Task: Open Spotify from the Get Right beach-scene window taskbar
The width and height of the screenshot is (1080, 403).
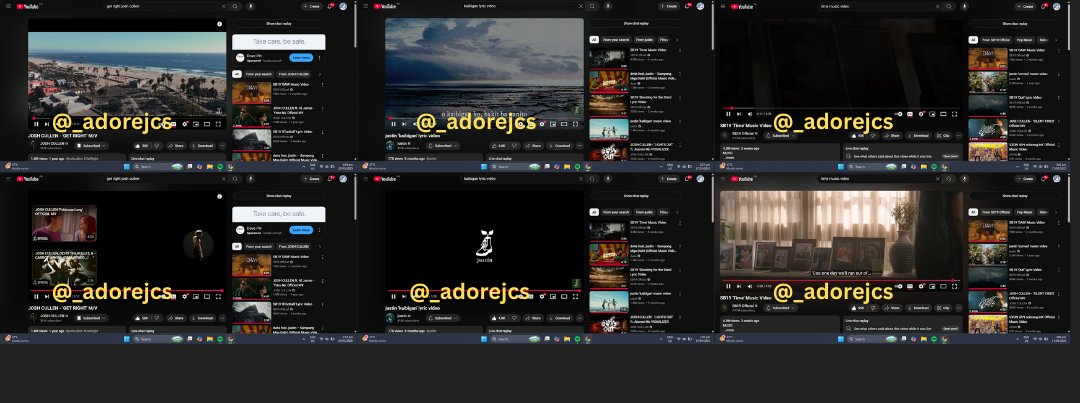Action: click(x=220, y=166)
